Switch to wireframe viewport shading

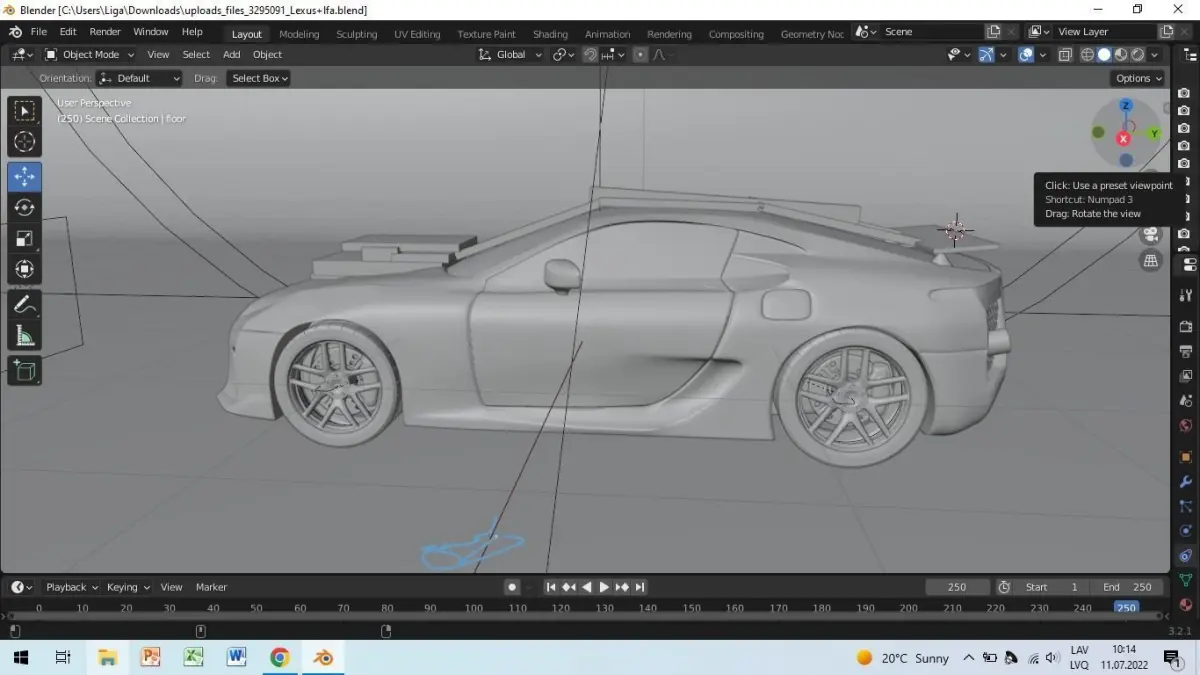pos(1088,55)
